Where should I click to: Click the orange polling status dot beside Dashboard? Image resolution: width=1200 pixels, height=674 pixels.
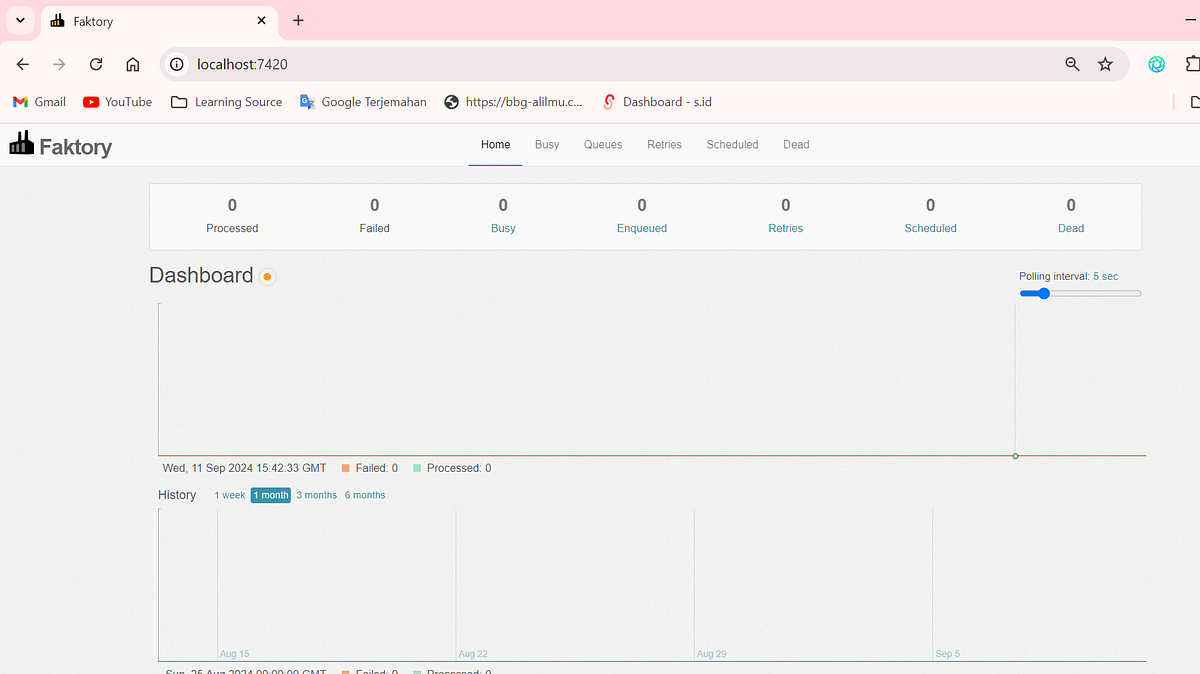pyautogui.click(x=267, y=277)
